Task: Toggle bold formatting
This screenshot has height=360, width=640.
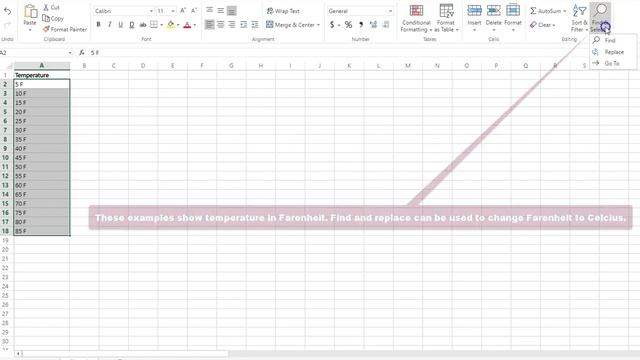Action: (98, 25)
